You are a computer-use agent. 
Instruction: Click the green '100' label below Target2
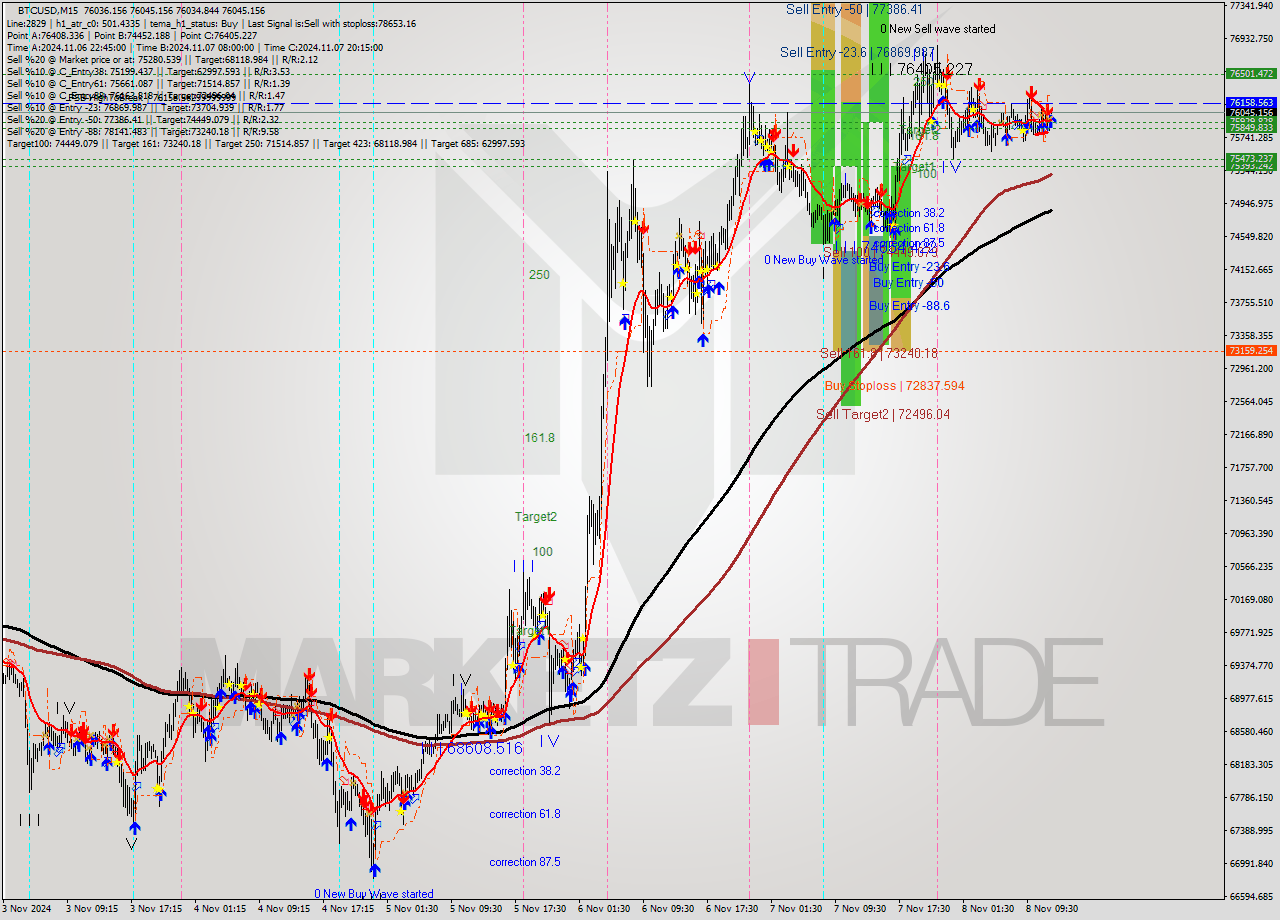[542, 552]
